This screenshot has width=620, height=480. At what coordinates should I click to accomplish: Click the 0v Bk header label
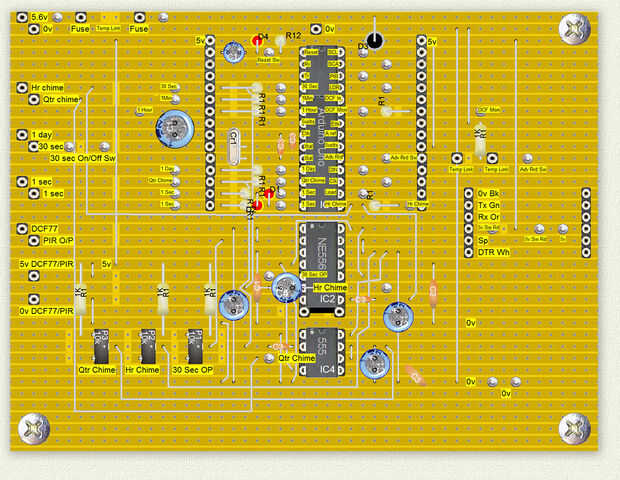[488, 193]
